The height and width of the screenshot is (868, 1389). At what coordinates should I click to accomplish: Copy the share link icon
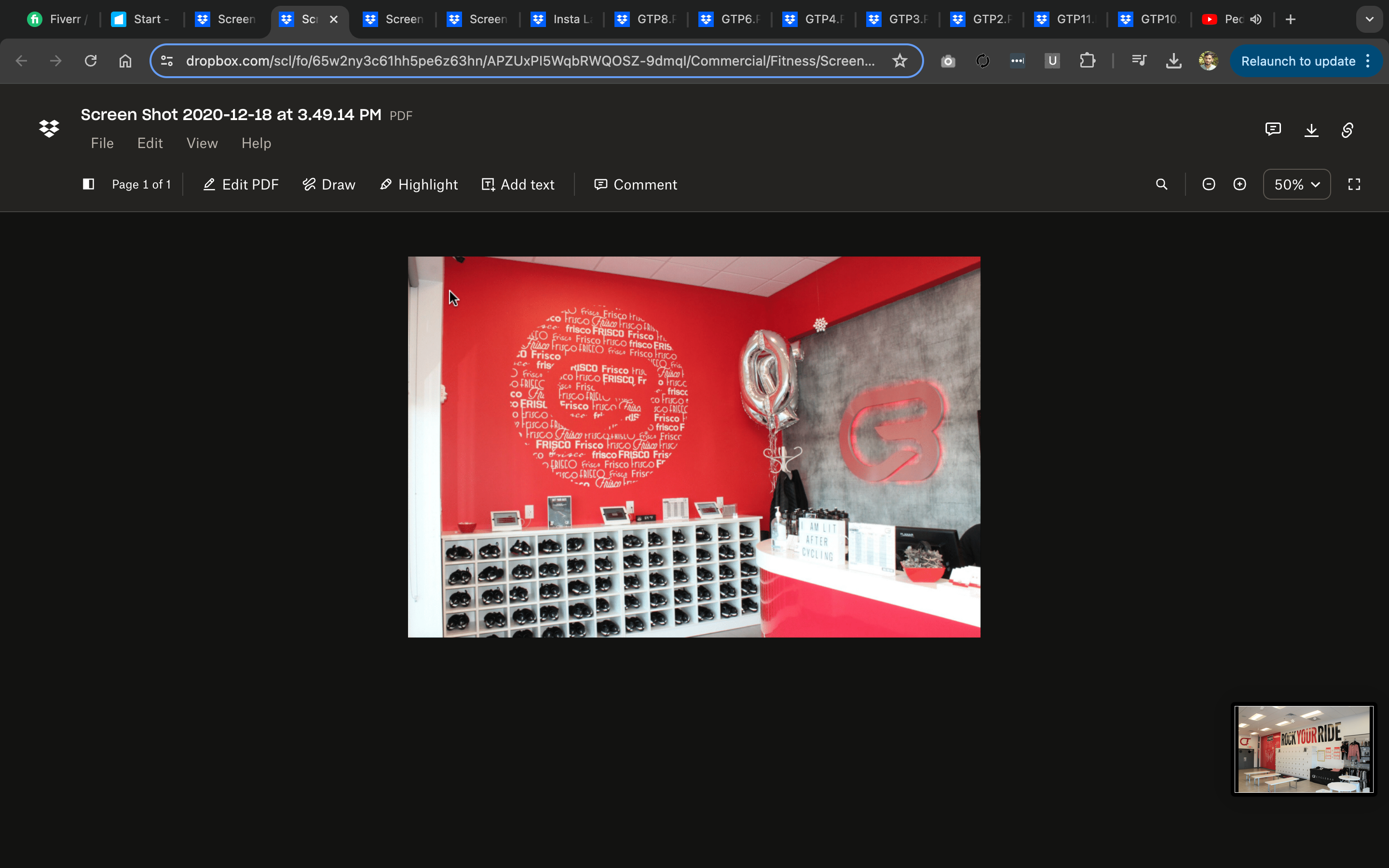[x=1347, y=130]
